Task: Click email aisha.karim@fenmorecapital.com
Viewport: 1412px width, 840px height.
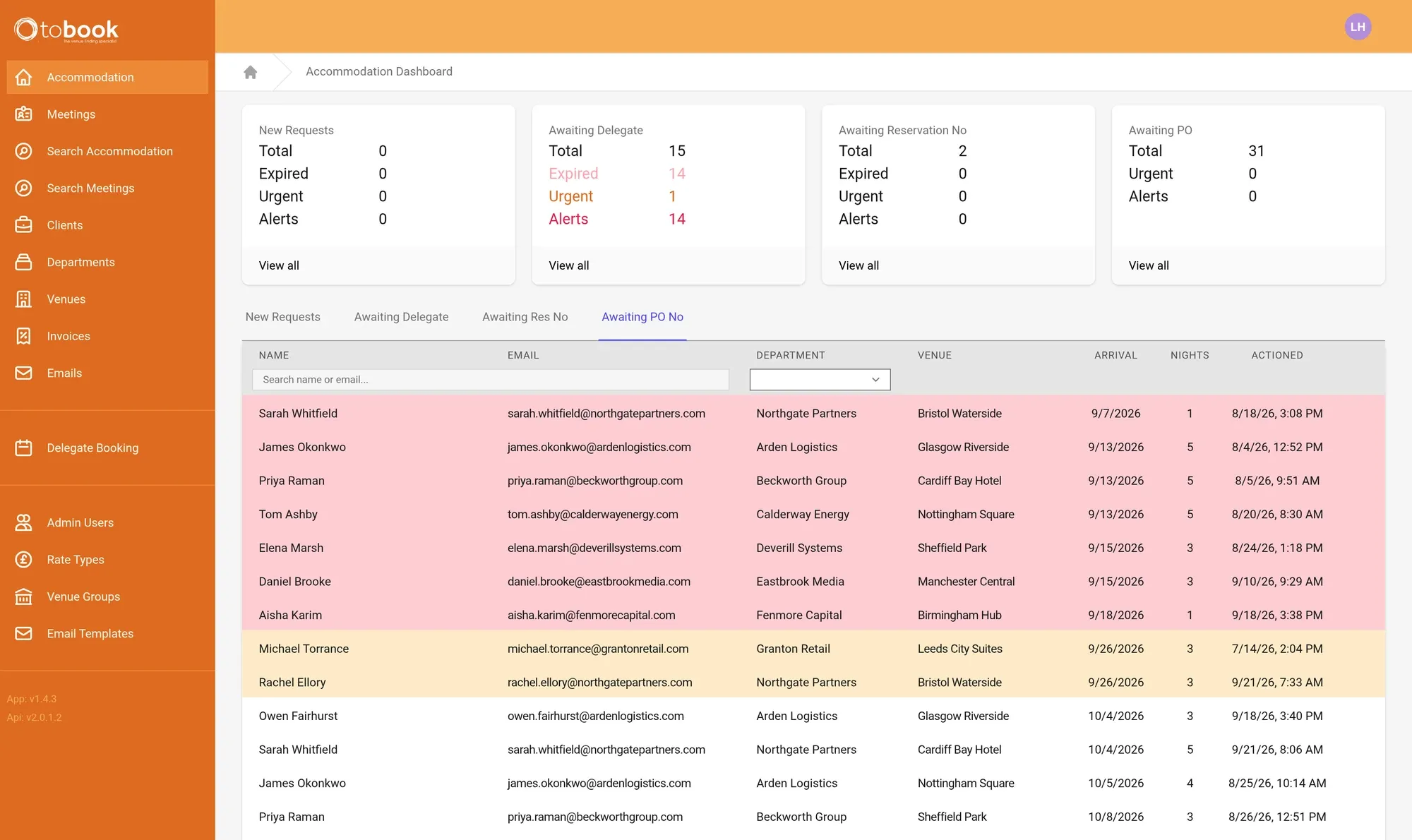Action: [591, 615]
